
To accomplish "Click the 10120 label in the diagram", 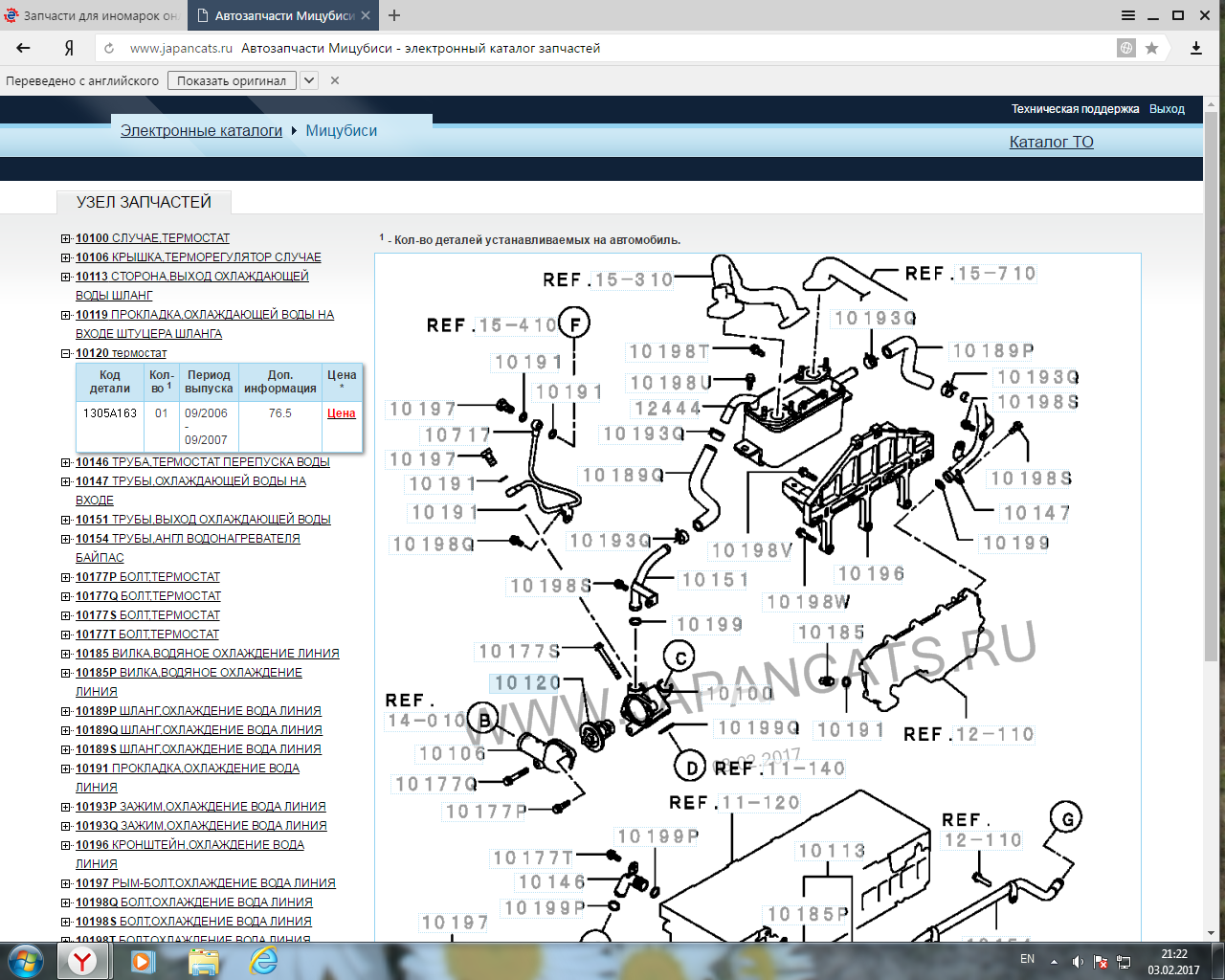I will pos(527,683).
